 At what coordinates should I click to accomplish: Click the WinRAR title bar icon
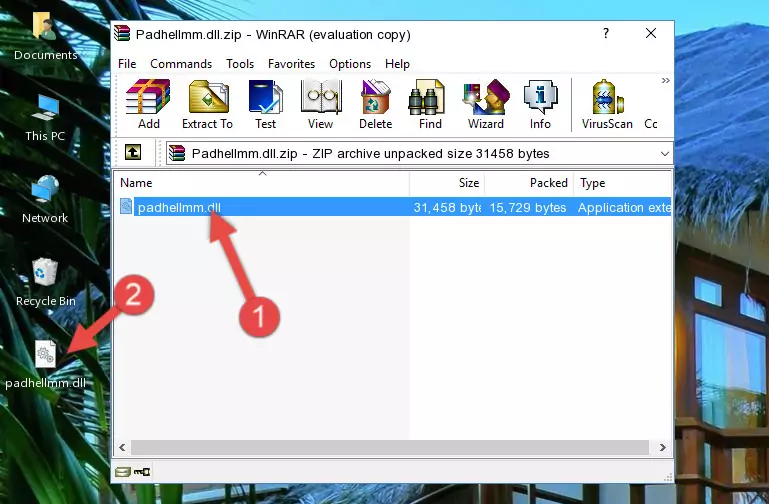(x=122, y=33)
